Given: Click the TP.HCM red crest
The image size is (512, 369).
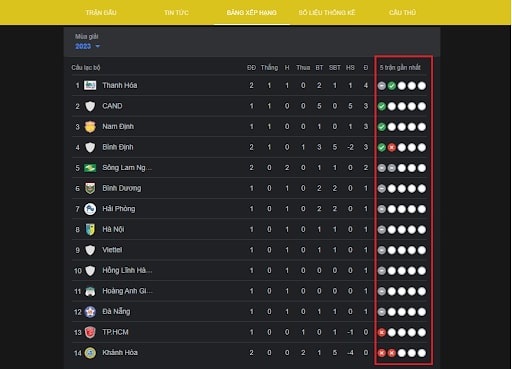Looking at the screenshot, I should tap(90, 332).
